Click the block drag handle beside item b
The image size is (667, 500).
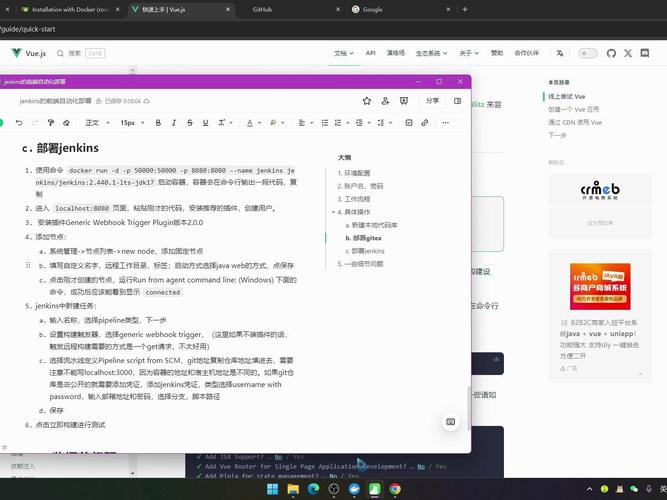tap(28, 265)
